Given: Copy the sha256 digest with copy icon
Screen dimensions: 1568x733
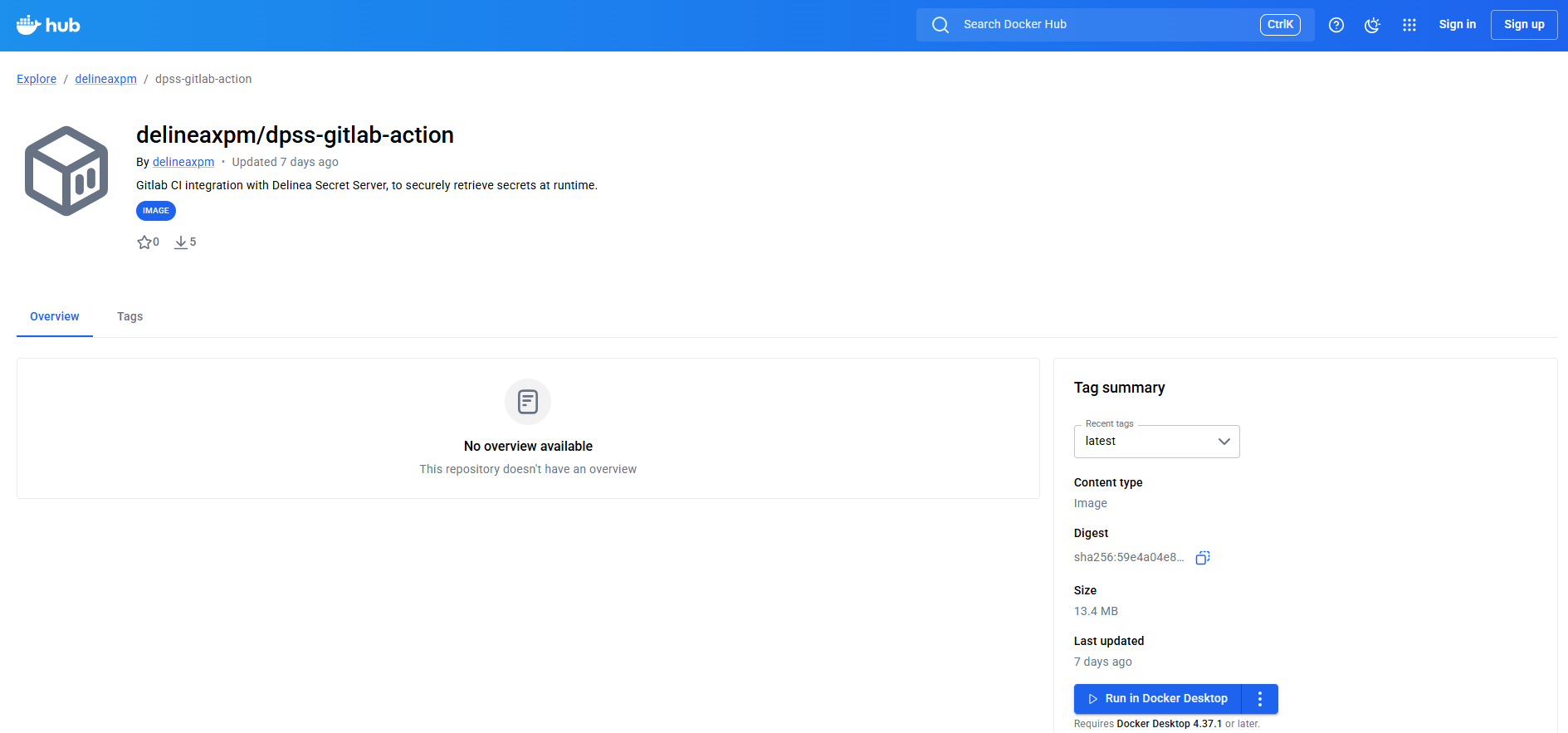Looking at the screenshot, I should tap(1202, 558).
